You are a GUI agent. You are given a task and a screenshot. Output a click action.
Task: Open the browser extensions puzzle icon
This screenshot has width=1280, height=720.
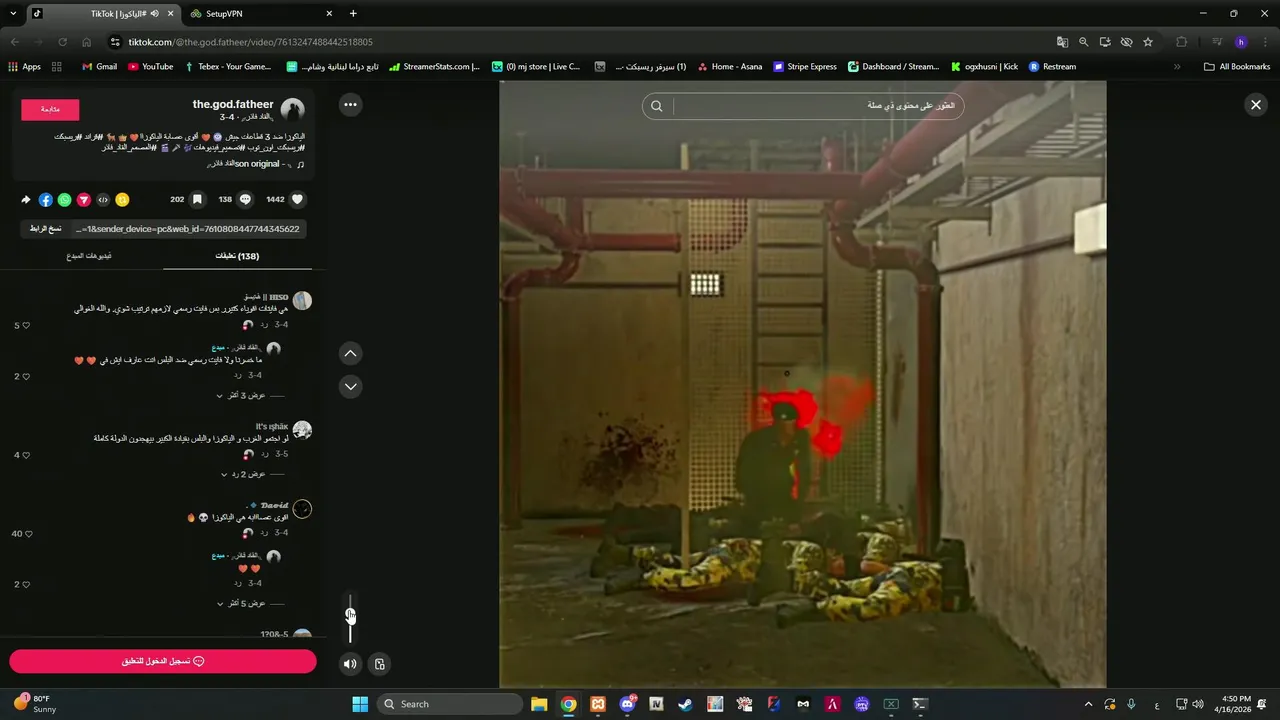(x=1182, y=42)
